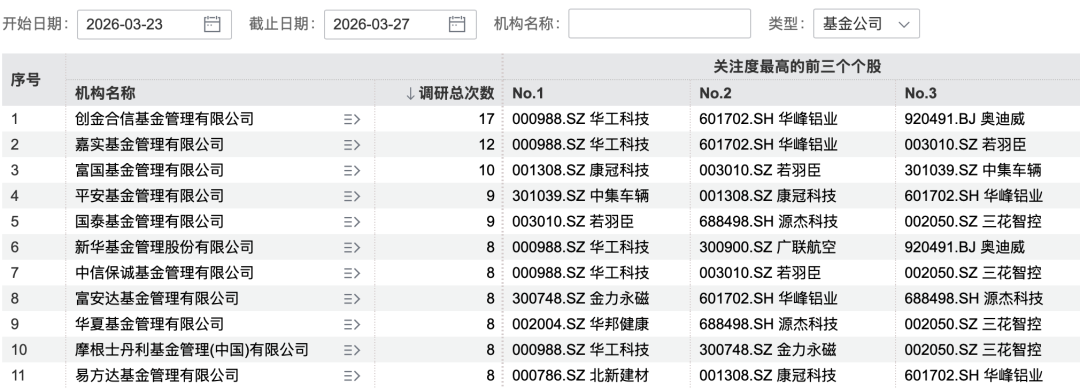Sort by 调研总次数 column header
This screenshot has width=1080, height=388.
click(450, 93)
